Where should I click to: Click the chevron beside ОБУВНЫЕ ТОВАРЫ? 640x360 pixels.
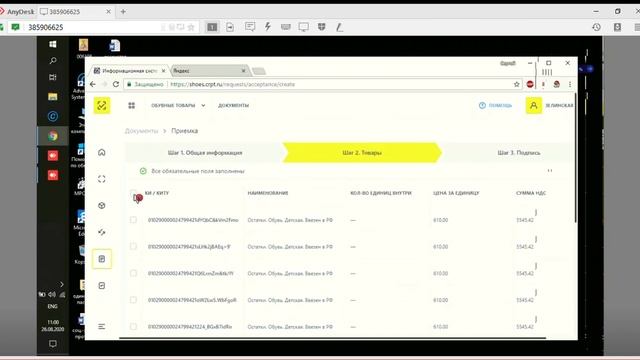tap(203, 105)
